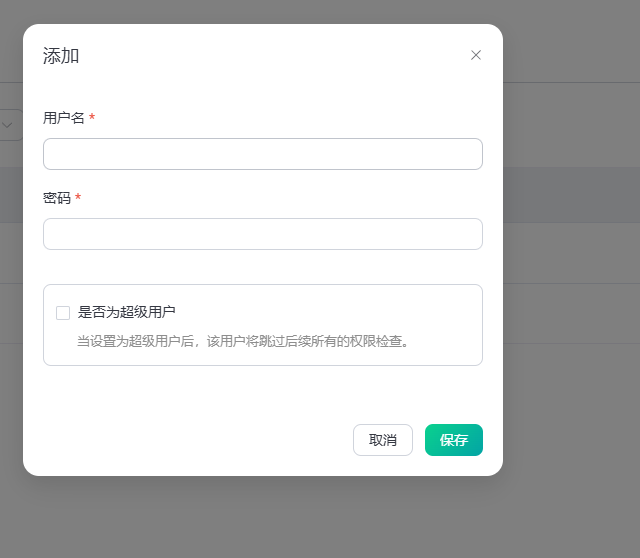Save the new user with 保存

454,440
